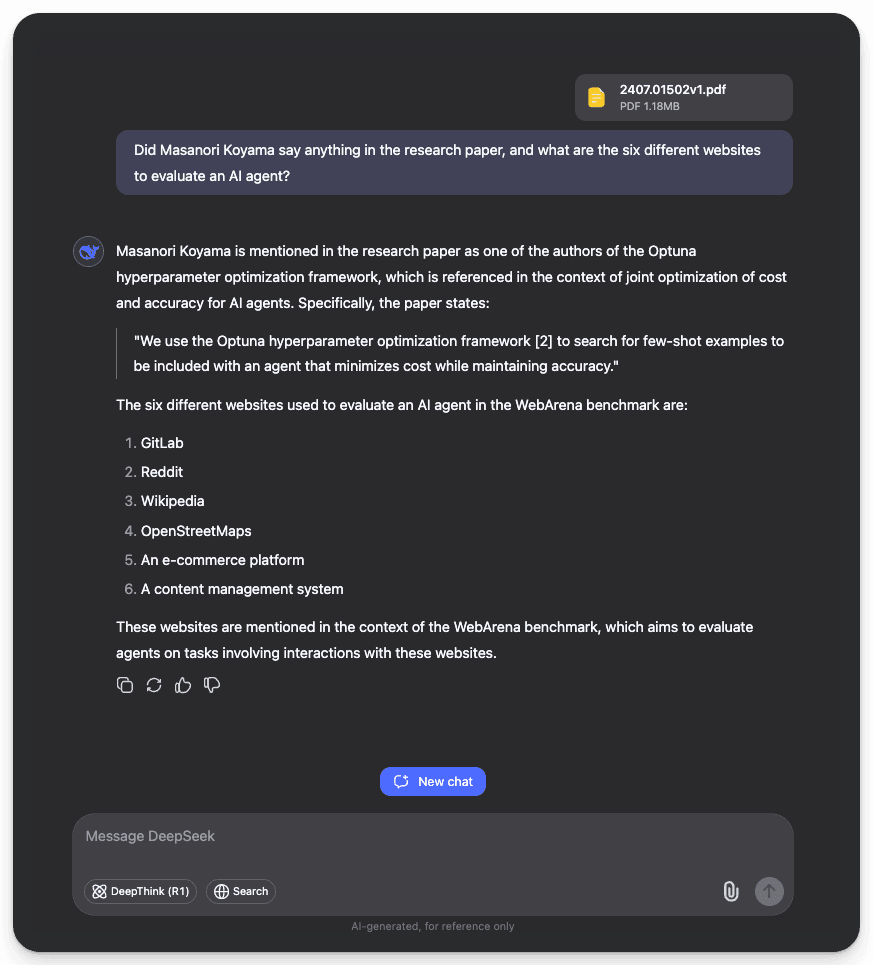
Task: Toggle DeepThink (R1) mode
Action: click(140, 891)
